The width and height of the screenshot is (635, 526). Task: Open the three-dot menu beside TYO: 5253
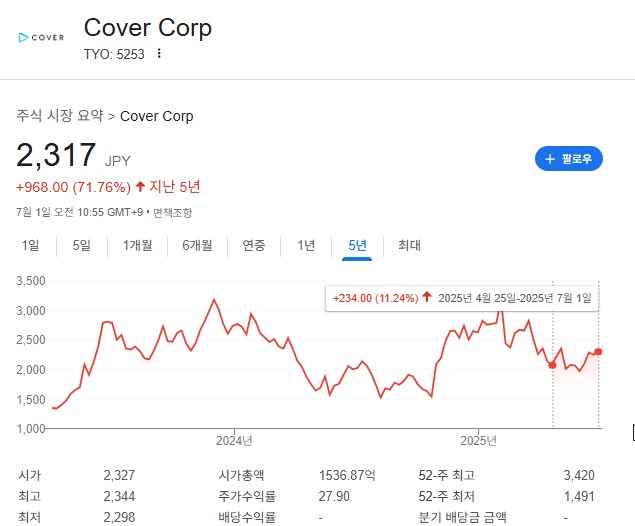click(x=159, y=53)
